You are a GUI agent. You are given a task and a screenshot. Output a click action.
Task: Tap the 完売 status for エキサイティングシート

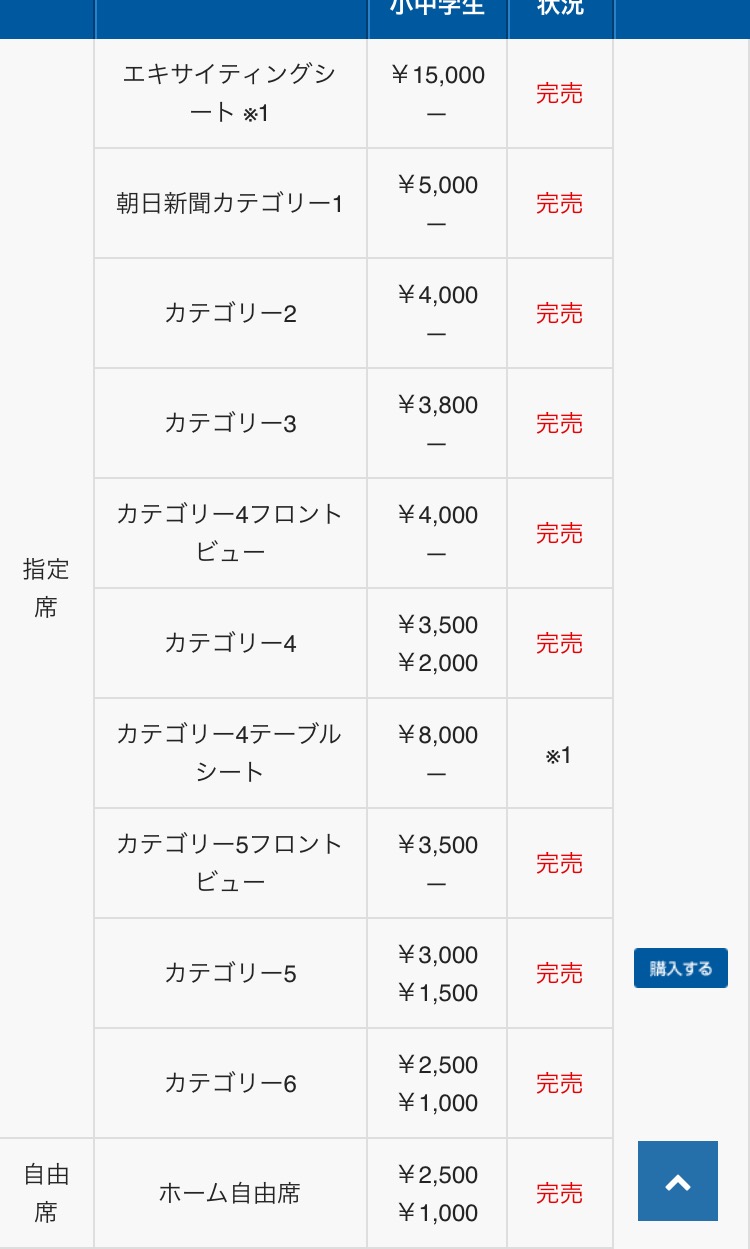(x=559, y=94)
